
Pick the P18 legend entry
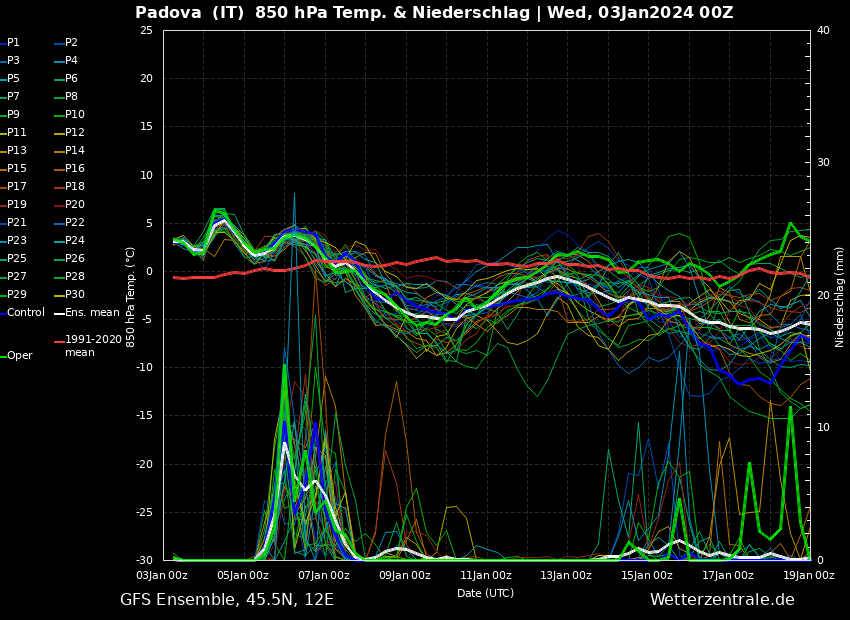pos(69,186)
